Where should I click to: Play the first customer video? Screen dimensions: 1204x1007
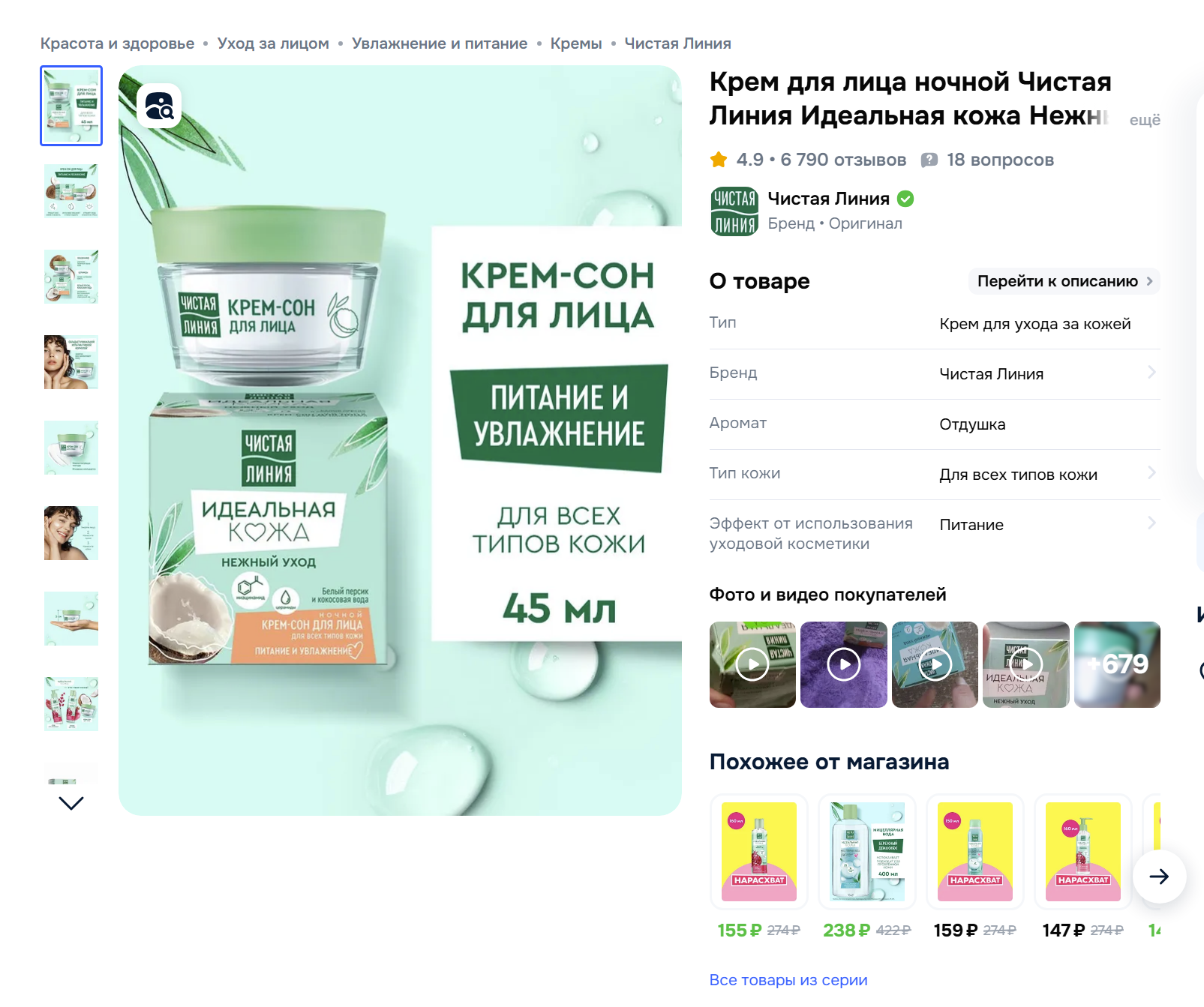pos(752,664)
